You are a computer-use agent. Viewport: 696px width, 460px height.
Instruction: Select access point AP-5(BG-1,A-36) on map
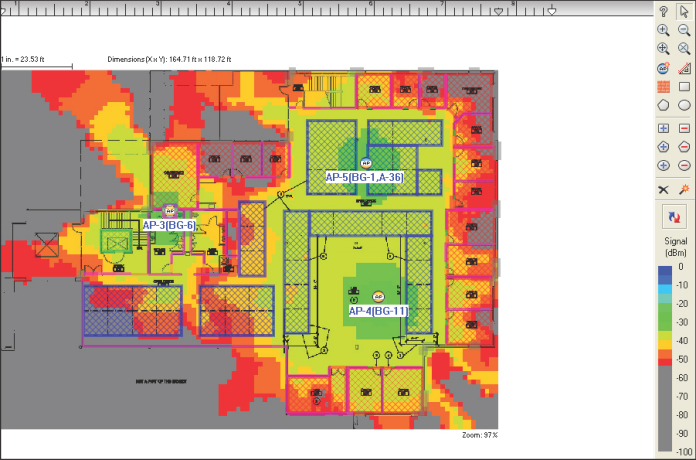click(366, 162)
